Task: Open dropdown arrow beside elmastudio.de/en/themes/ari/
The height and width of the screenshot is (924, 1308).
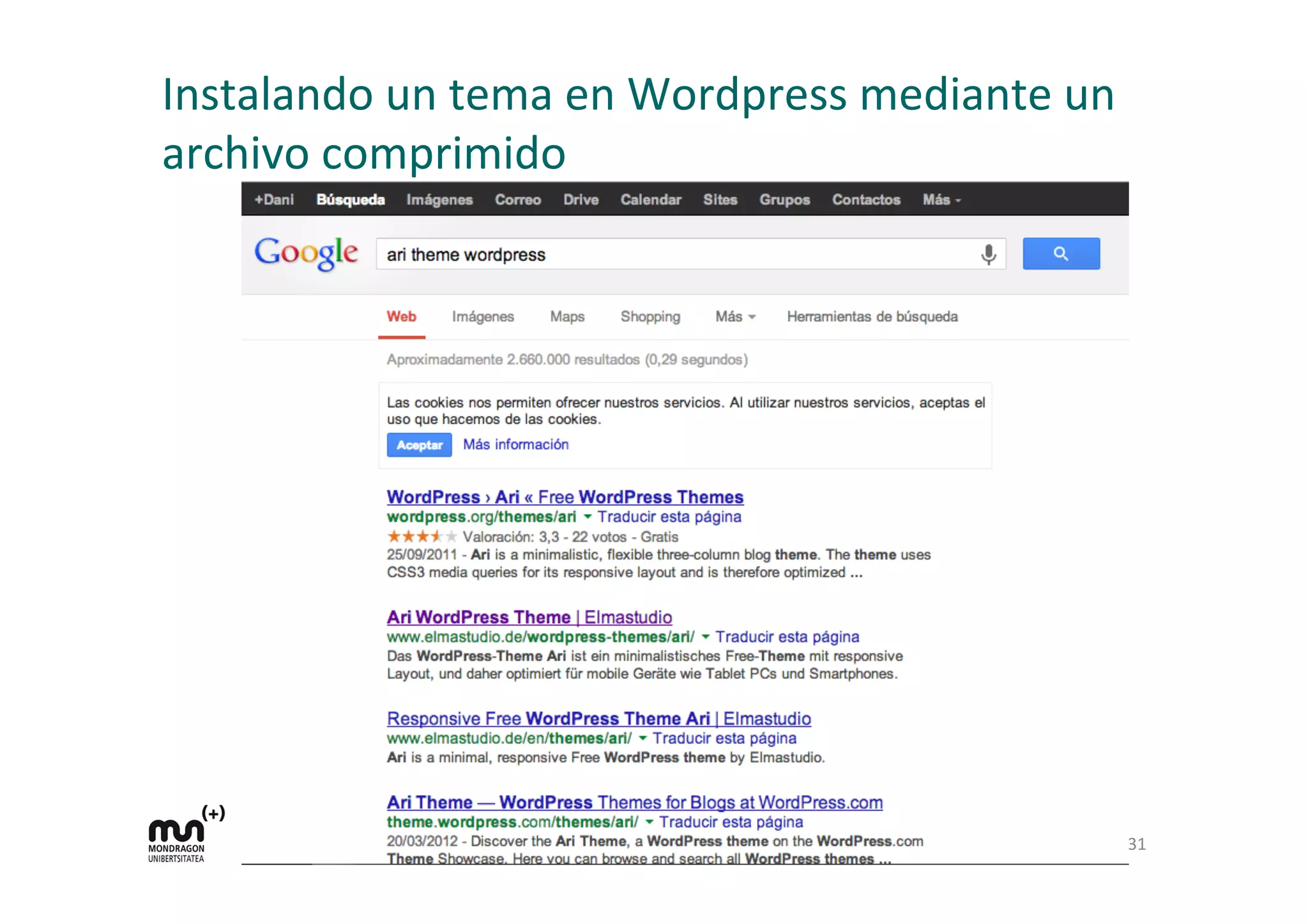Action: click(x=643, y=738)
